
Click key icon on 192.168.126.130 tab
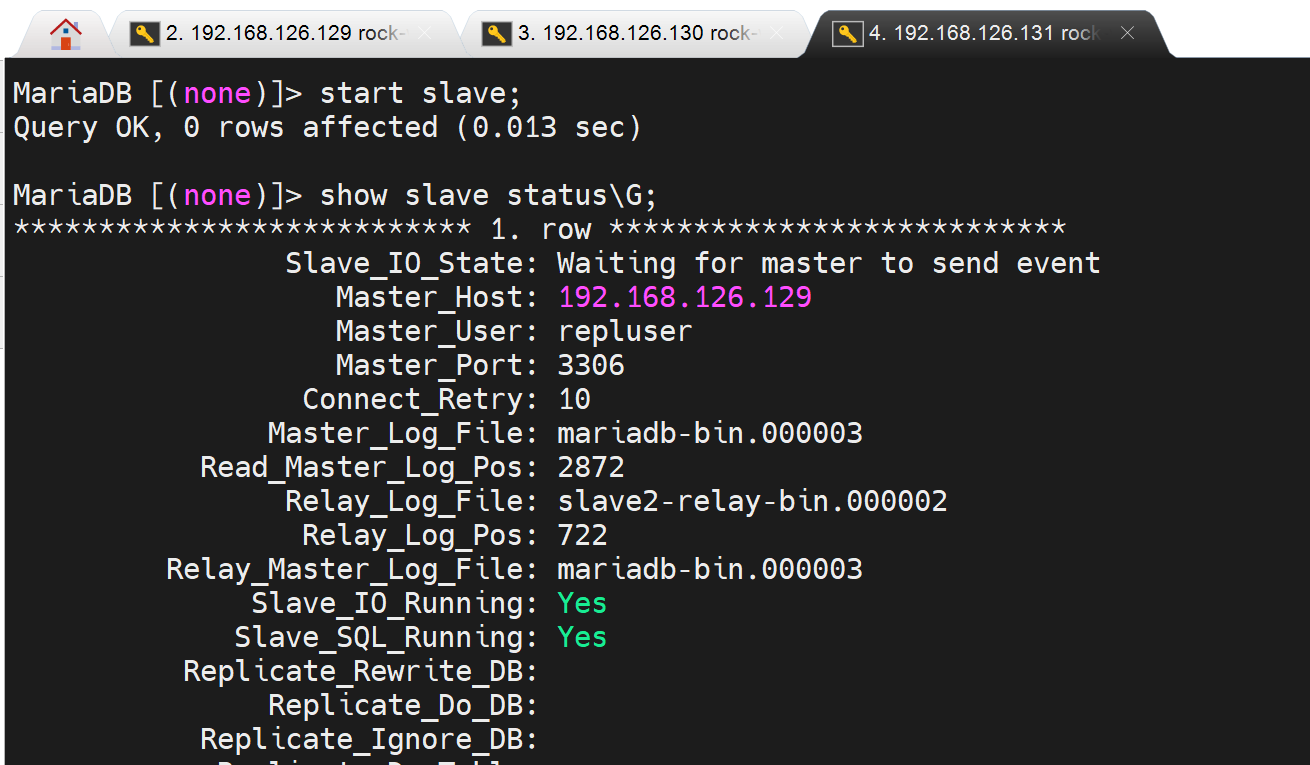pyautogui.click(x=497, y=34)
